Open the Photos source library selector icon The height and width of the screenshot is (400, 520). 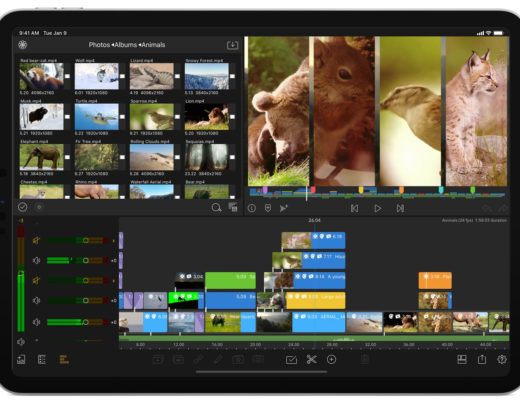coord(23,45)
